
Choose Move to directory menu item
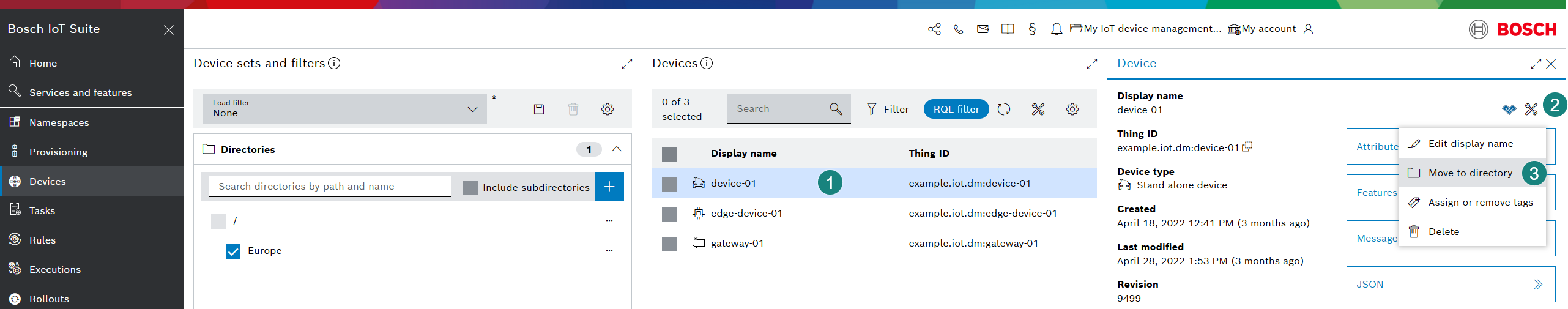pos(1473,173)
